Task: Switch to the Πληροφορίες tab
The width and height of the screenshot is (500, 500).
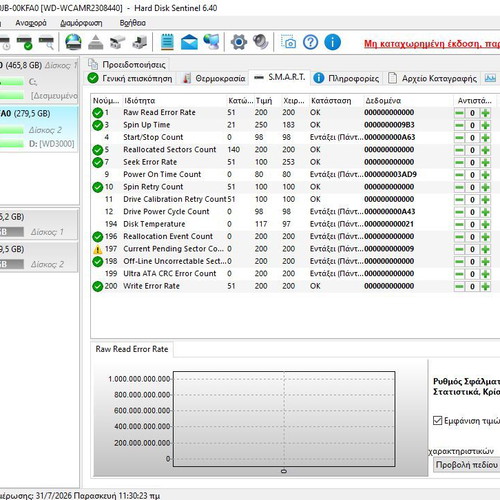Action: [347, 78]
